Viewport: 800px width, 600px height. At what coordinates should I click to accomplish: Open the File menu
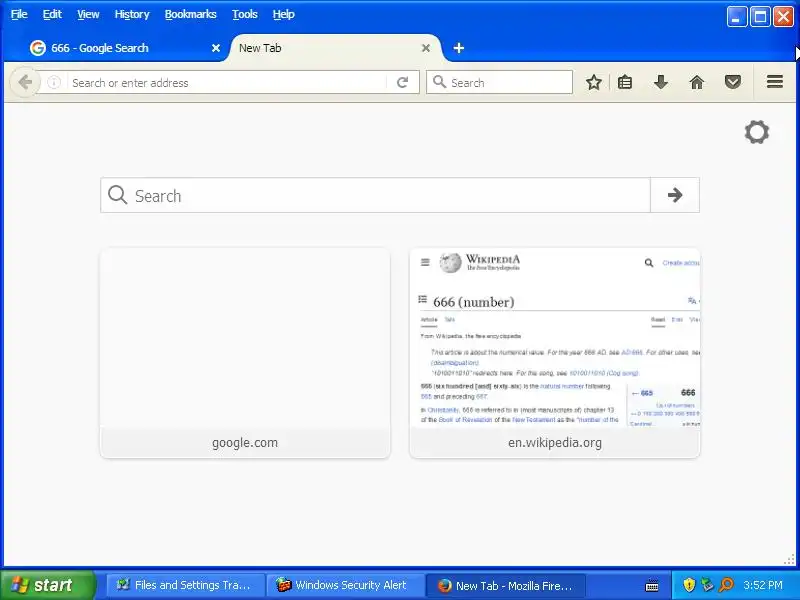pos(19,14)
